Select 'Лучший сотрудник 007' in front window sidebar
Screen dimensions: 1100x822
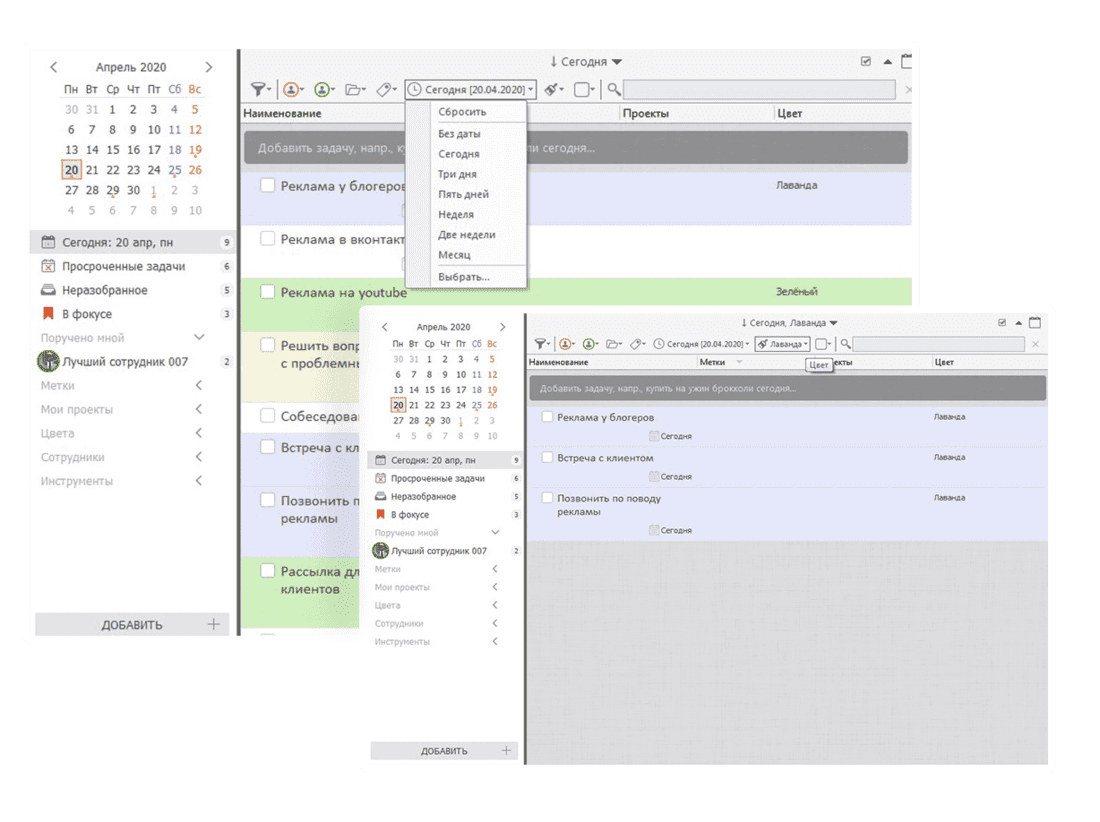(447, 551)
